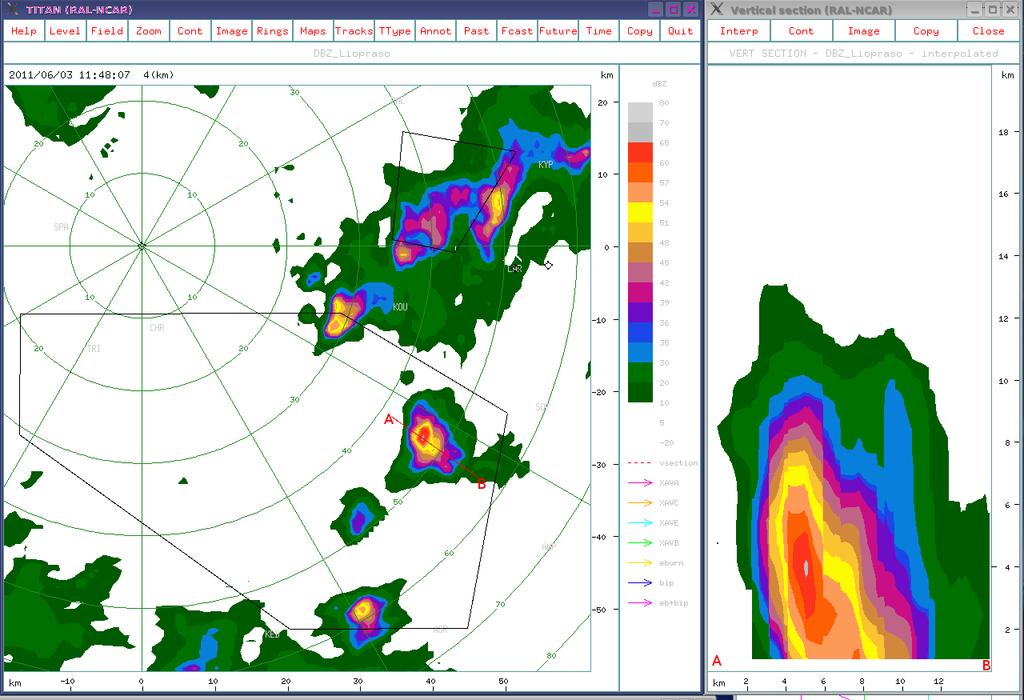
Task: Click the Past menu button
Action: pos(476,31)
